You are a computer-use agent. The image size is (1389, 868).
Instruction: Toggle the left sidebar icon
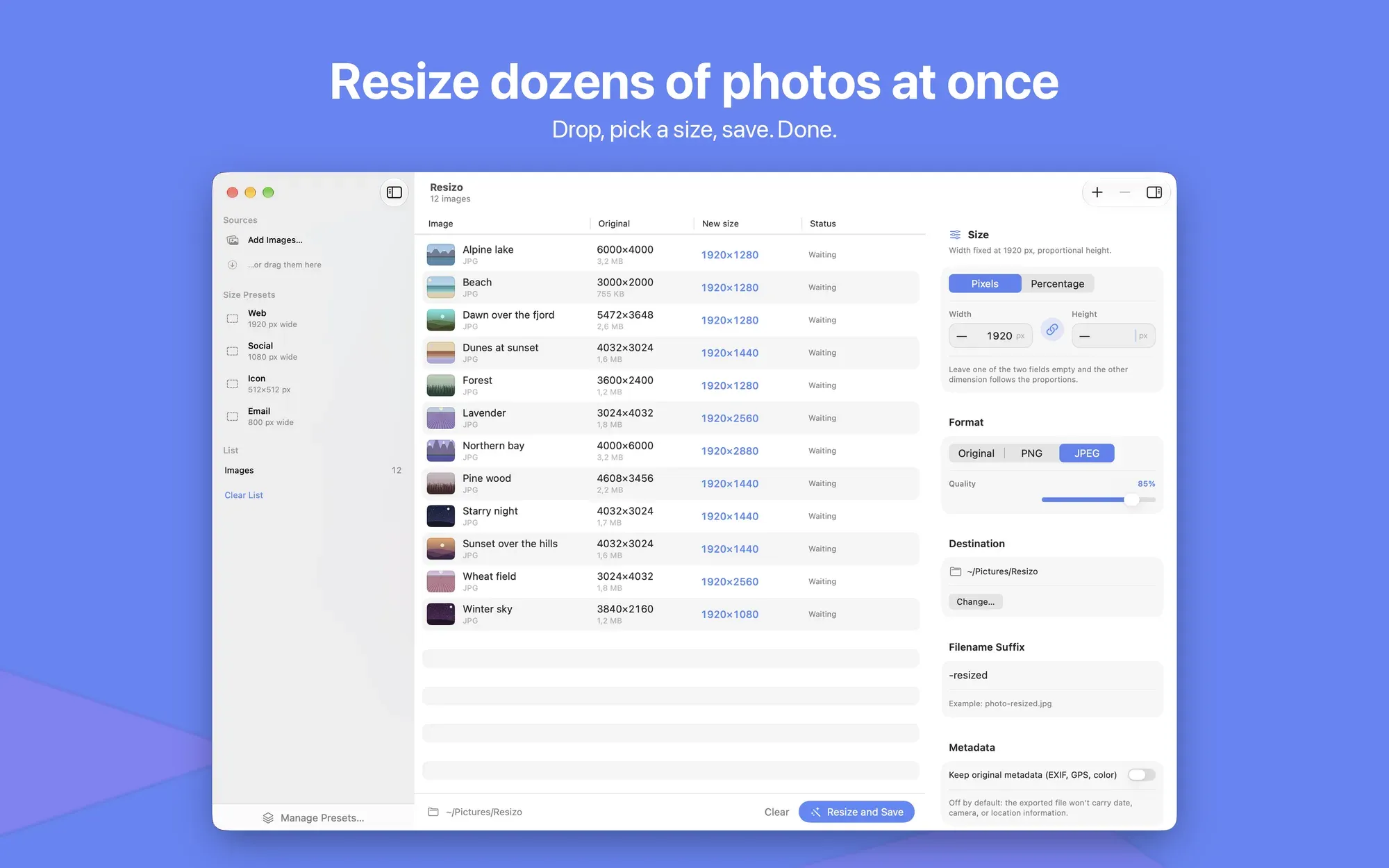pyautogui.click(x=394, y=192)
